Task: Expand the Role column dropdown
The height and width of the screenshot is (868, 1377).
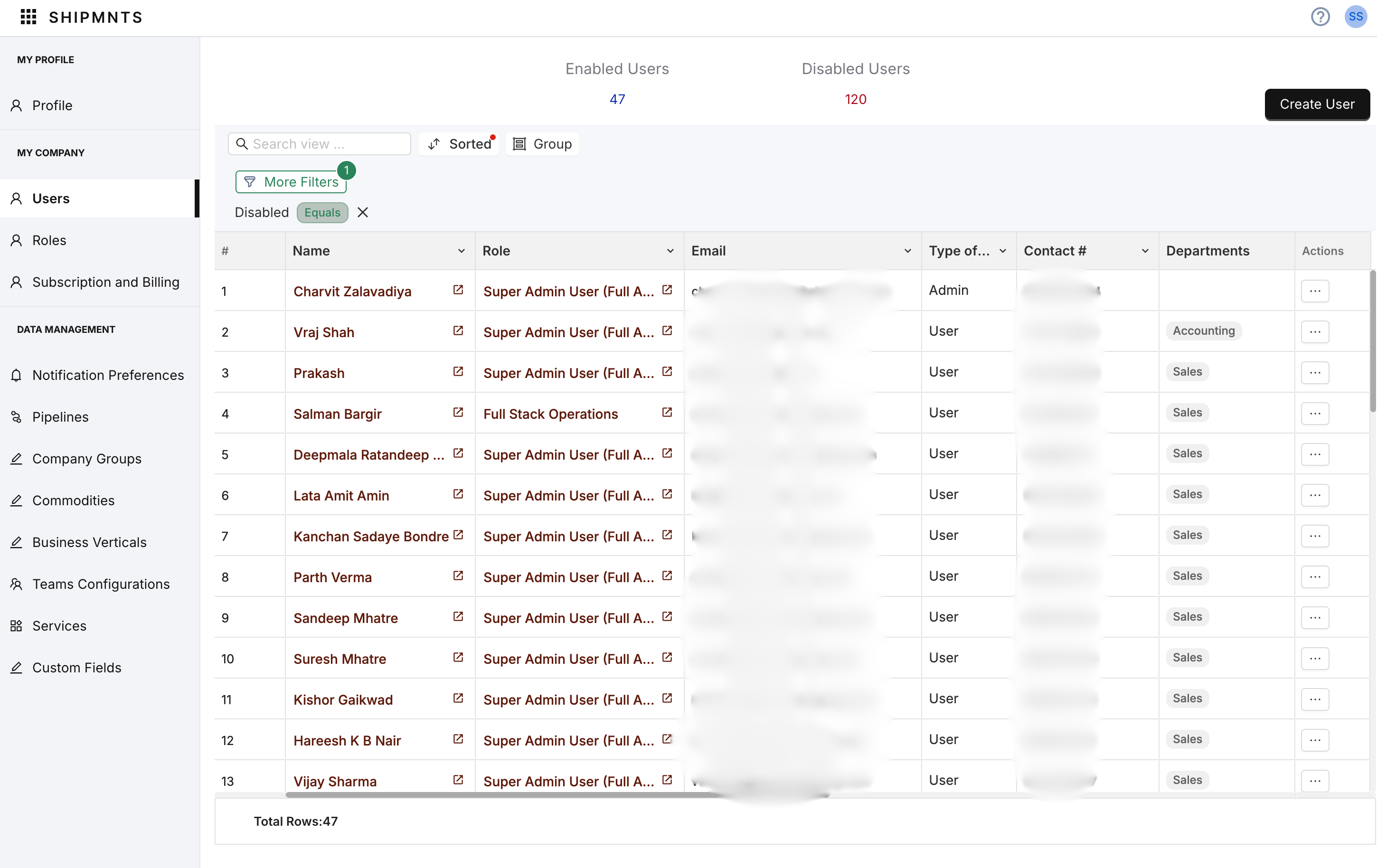Action: (x=670, y=251)
